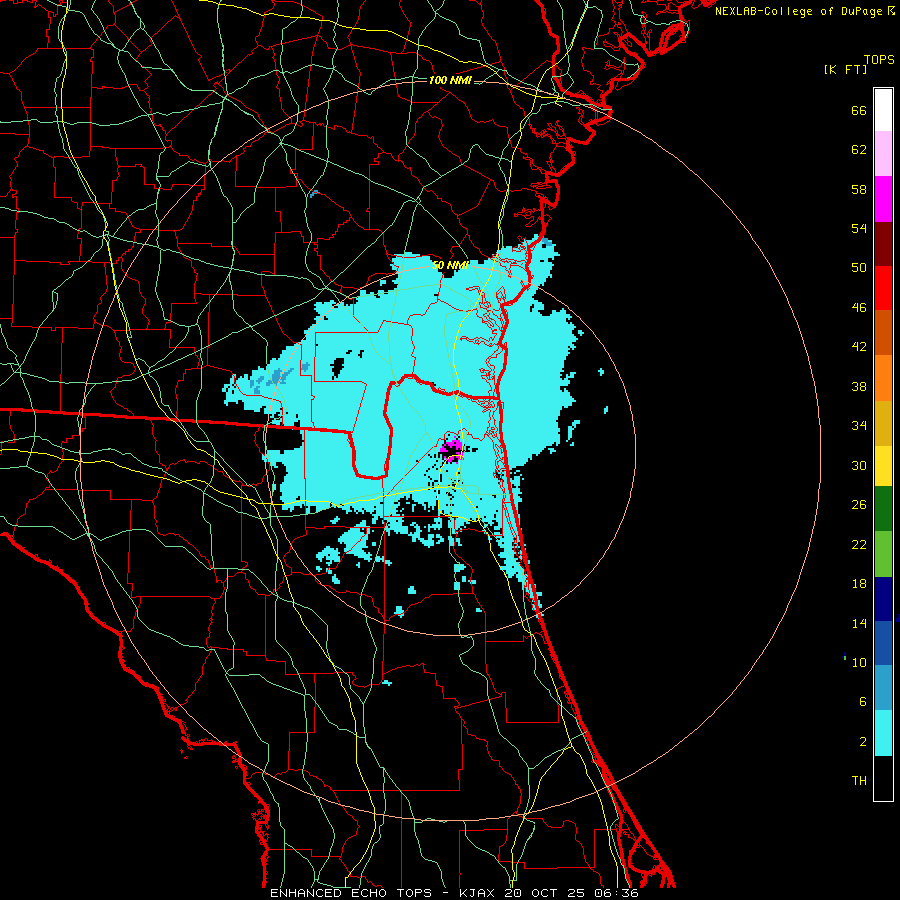Image resolution: width=900 pixels, height=900 pixels.
Task: Select the 22 scale value
Action: coord(859,545)
